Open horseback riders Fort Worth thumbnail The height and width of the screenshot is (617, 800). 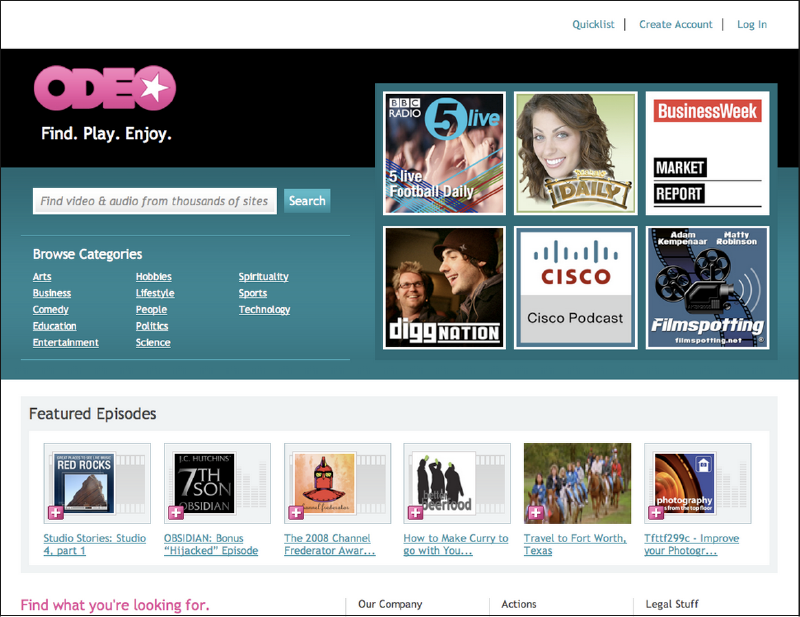(578, 483)
